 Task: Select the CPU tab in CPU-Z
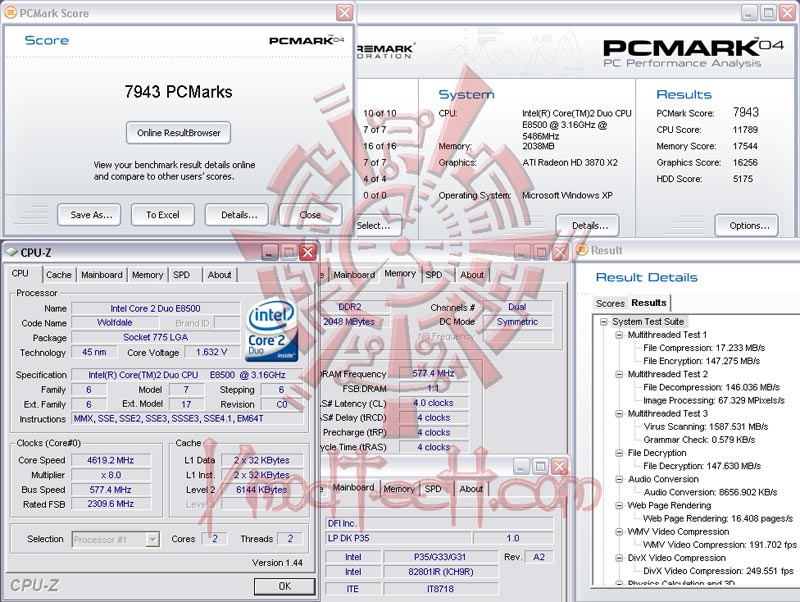[20, 273]
